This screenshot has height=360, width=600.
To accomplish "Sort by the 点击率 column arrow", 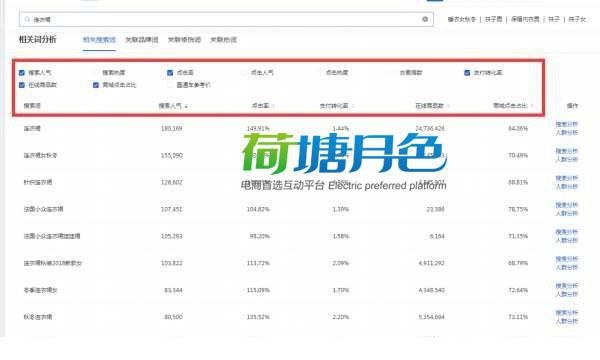I will click(273, 106).
